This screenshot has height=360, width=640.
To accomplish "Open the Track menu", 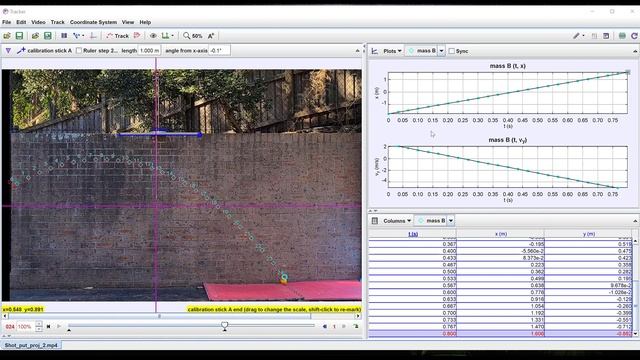I will click(x=58, y=22).
